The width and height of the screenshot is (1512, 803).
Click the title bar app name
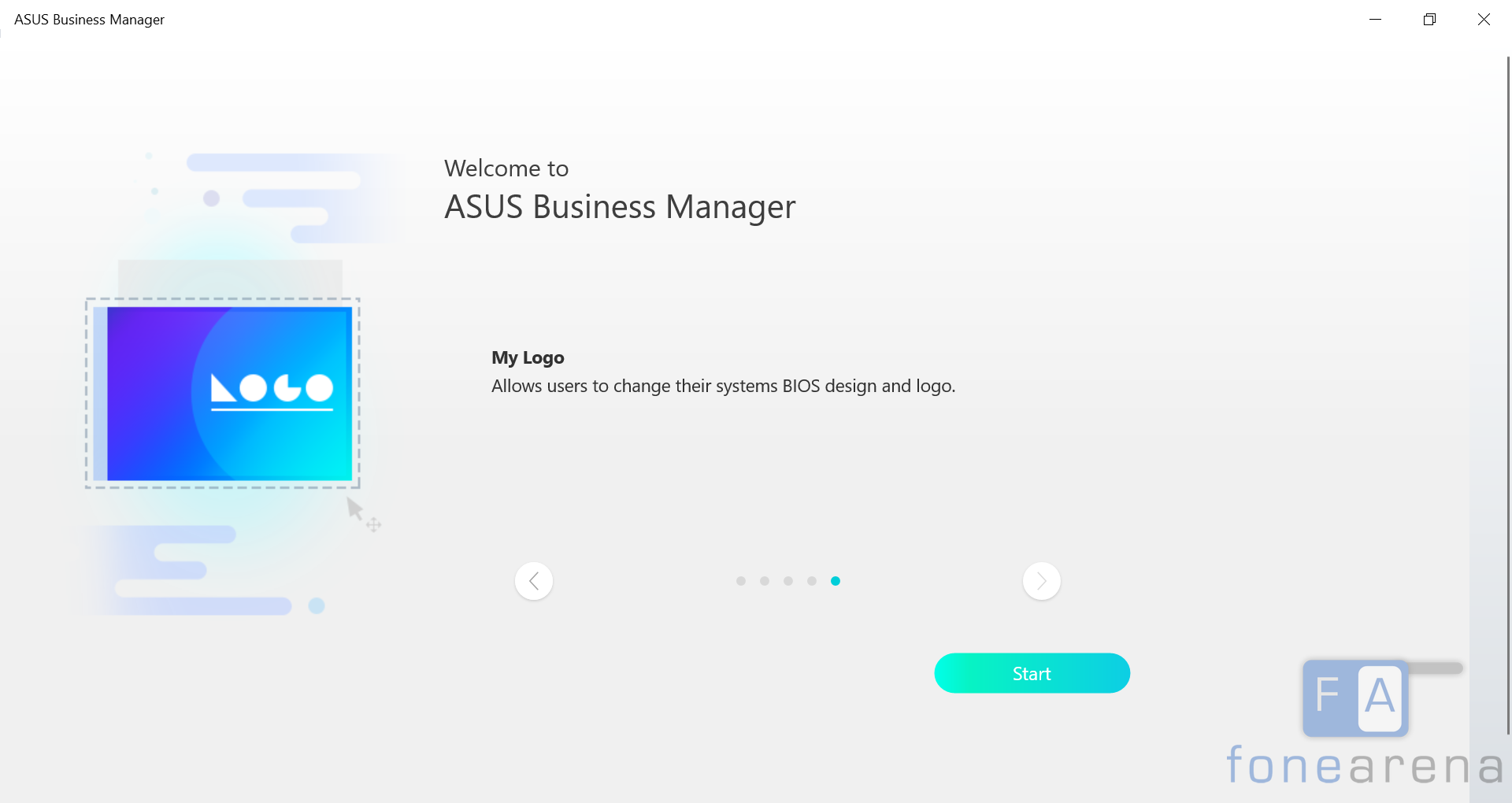click(x=89, y=20)
